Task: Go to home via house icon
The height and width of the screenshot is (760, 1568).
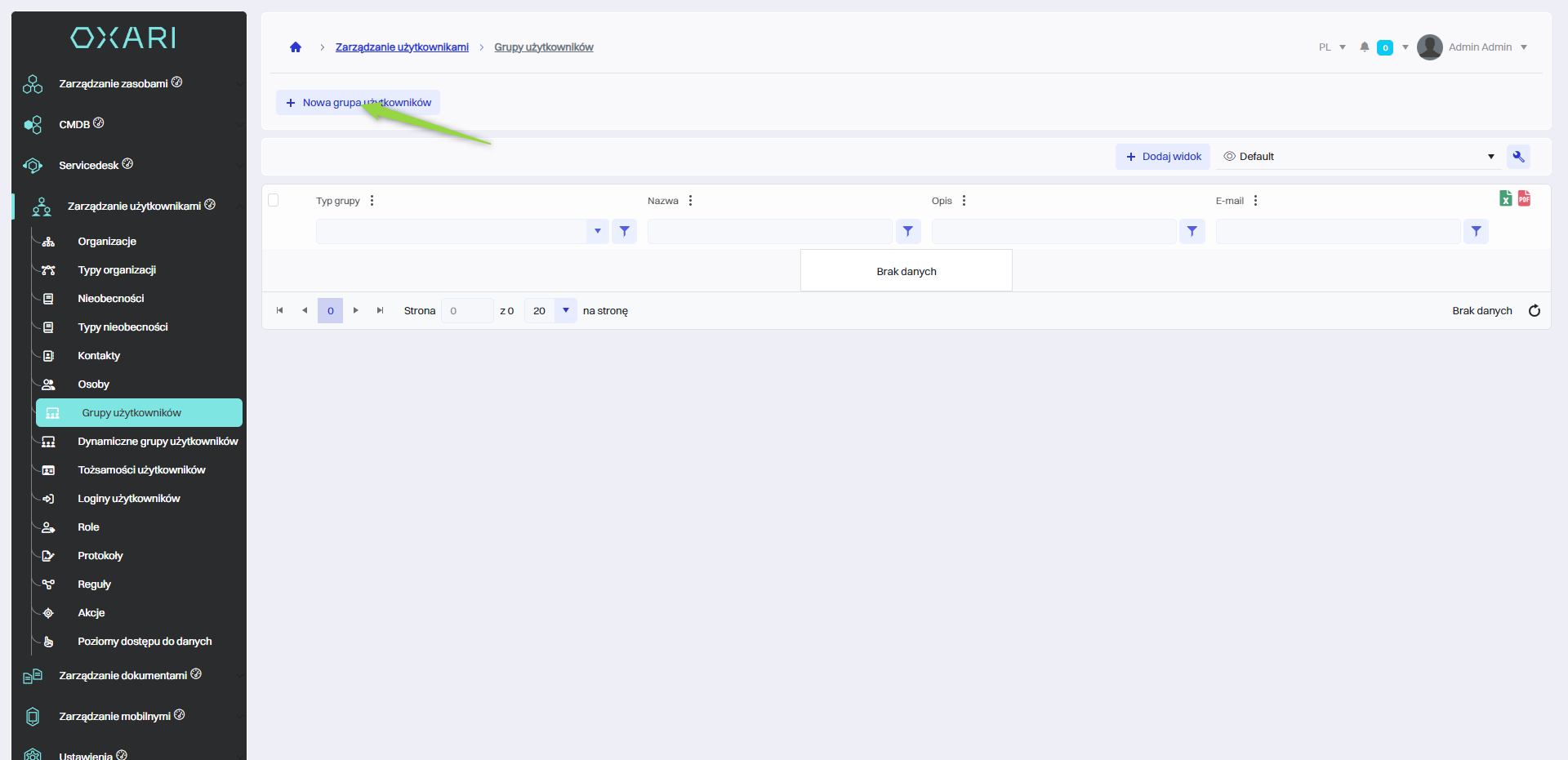Action: pos(296,47)
